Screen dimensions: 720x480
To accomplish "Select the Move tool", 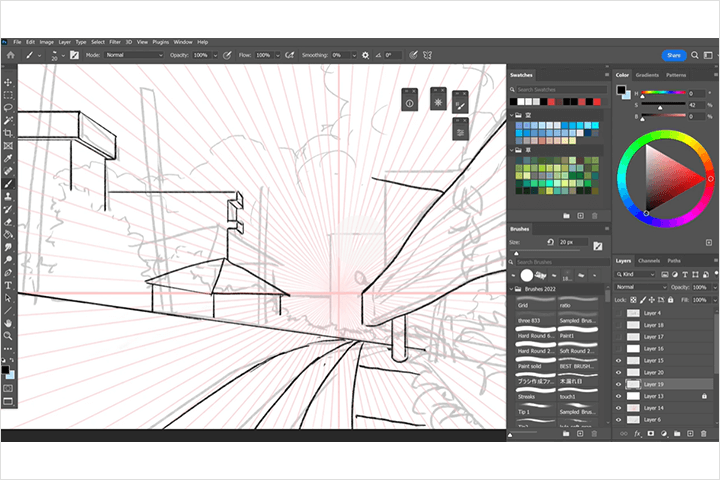I will (x=8, y=83).
